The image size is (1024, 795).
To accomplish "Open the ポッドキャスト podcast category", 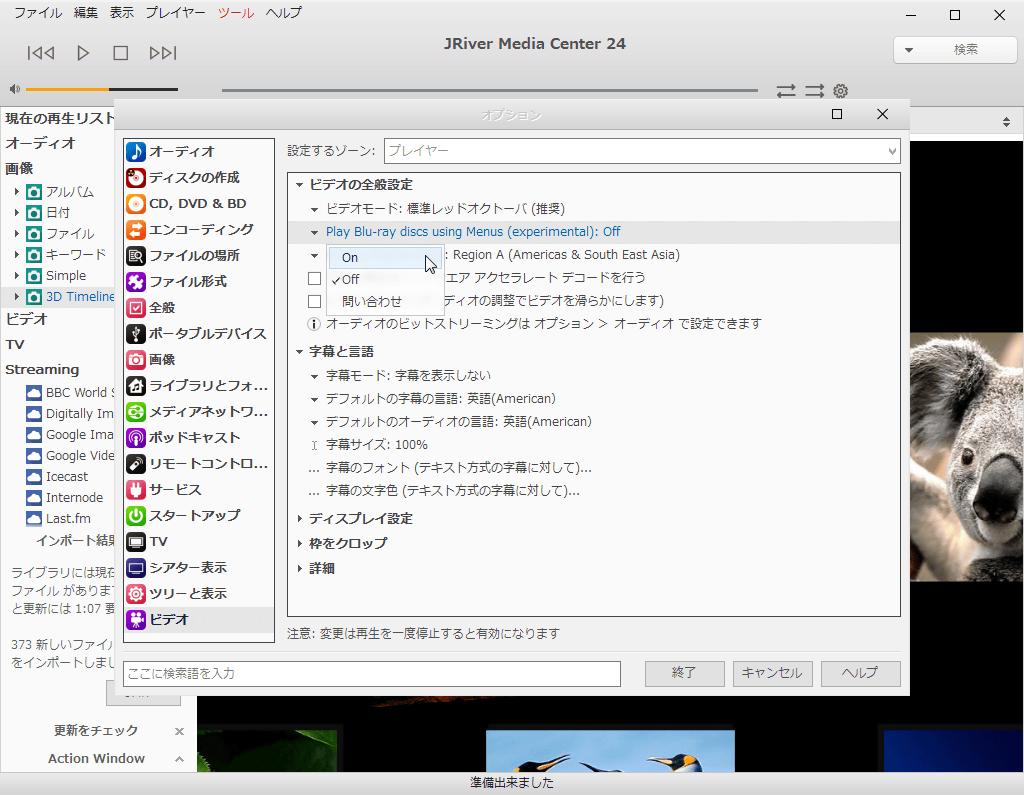I will tap(199, 438).
